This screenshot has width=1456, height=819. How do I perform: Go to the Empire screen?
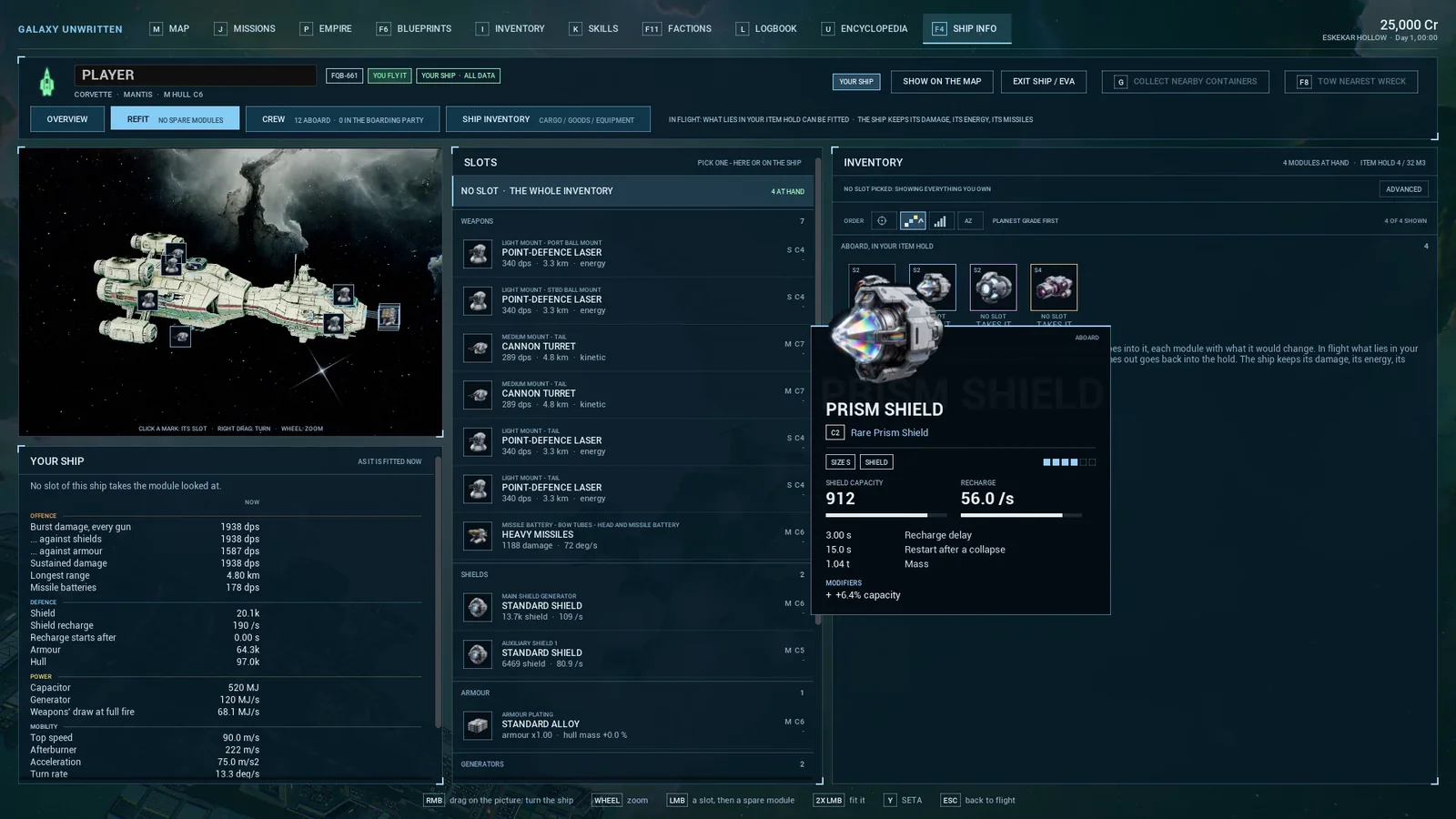tap(326, 29)
